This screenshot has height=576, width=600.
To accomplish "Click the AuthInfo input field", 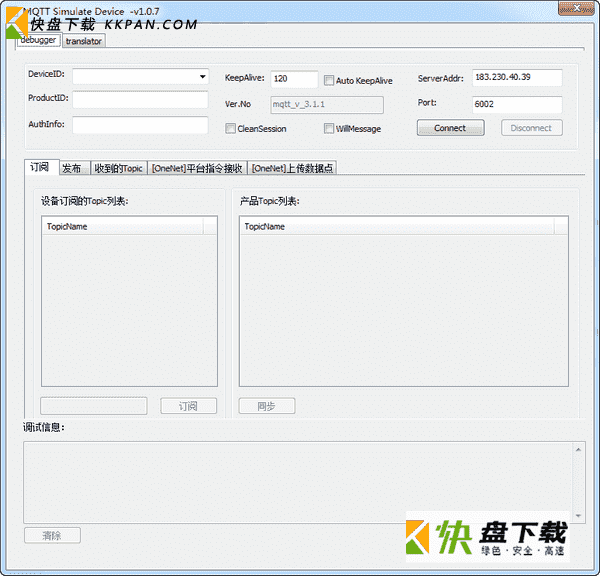I will coord(140,125).
